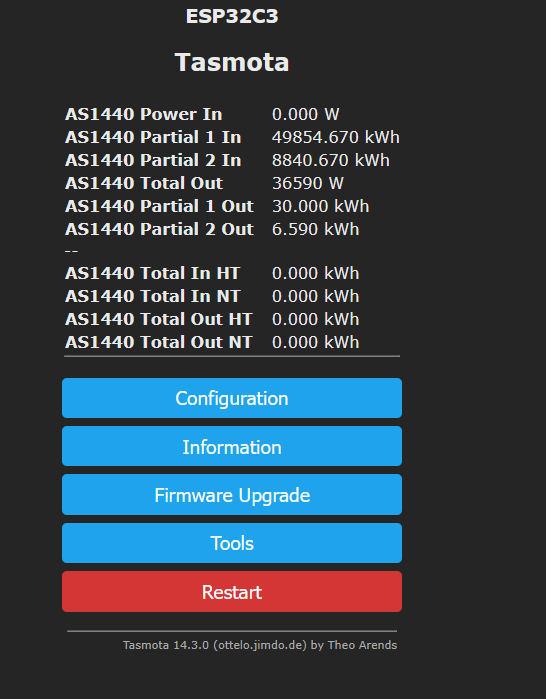
Task: Click the 30.000 kWh Partial 1 Out value
Action: [320, 206]
